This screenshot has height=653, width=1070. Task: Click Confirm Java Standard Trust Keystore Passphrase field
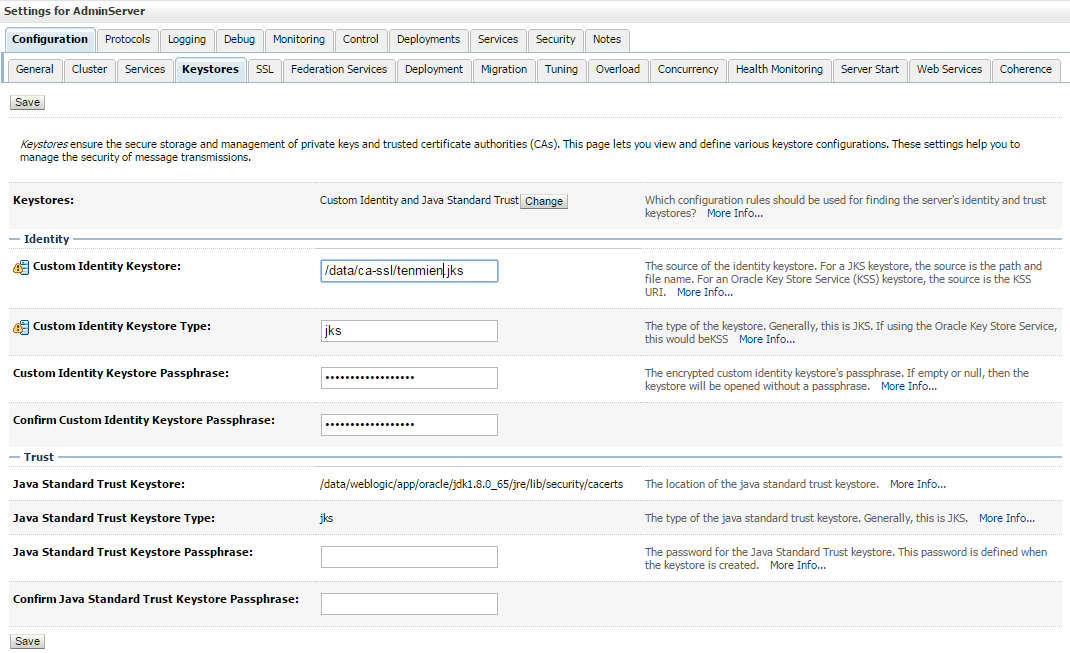(x=409, y=604)
